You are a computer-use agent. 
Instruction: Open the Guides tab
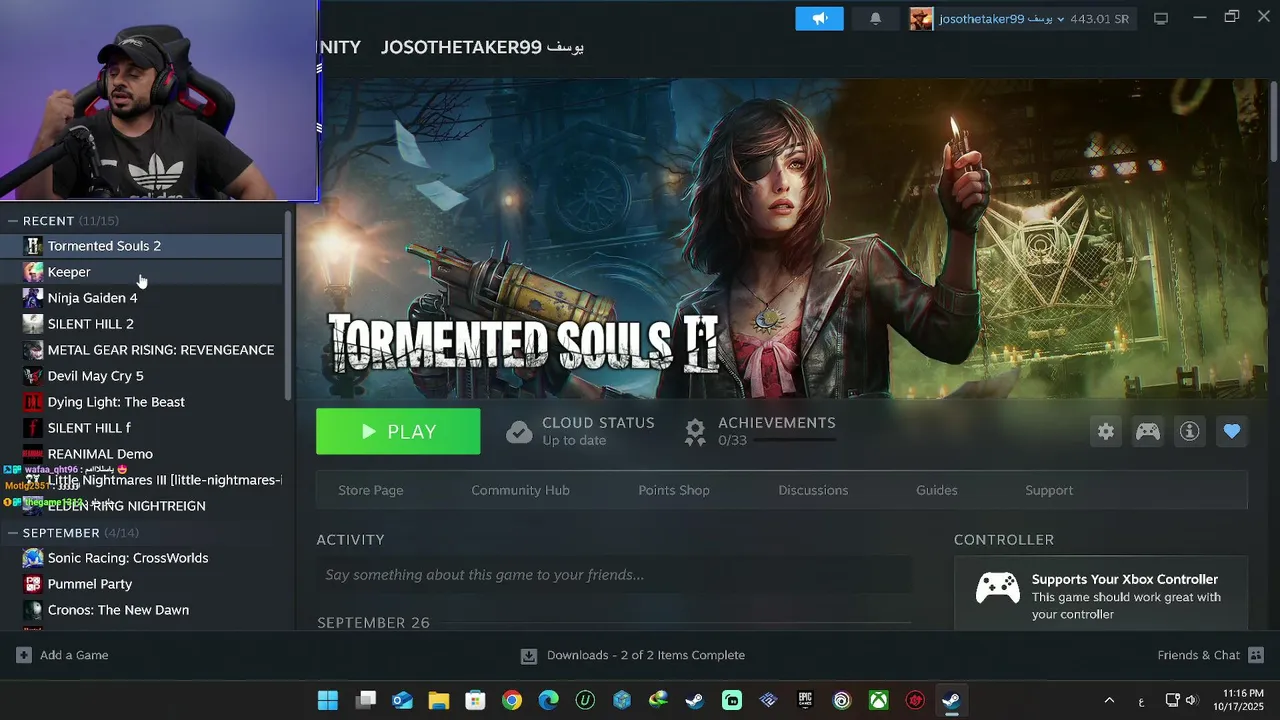pos(937,490)
